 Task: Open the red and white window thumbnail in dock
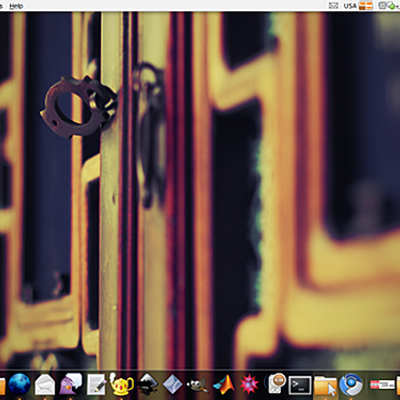point(382,384)
